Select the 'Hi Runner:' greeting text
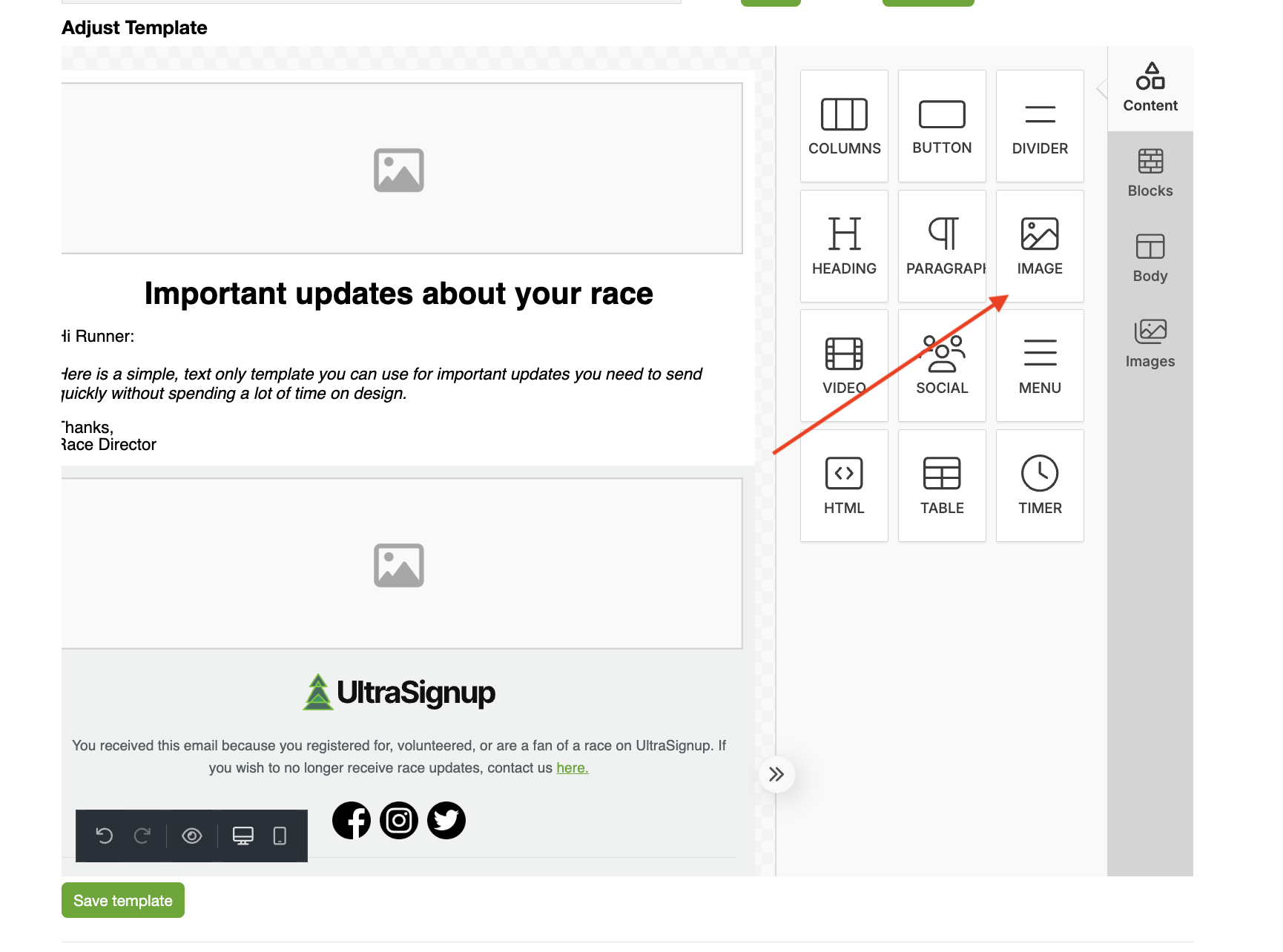The width and height of the screenshot is (1283, 952). pyautogui.click(x=98, y=337)
